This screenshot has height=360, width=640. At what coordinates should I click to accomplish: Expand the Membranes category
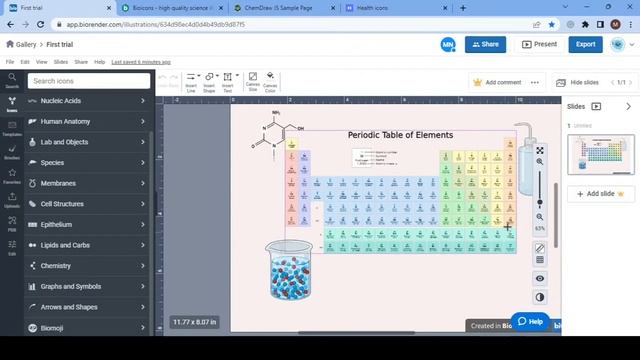pos(87,183)
